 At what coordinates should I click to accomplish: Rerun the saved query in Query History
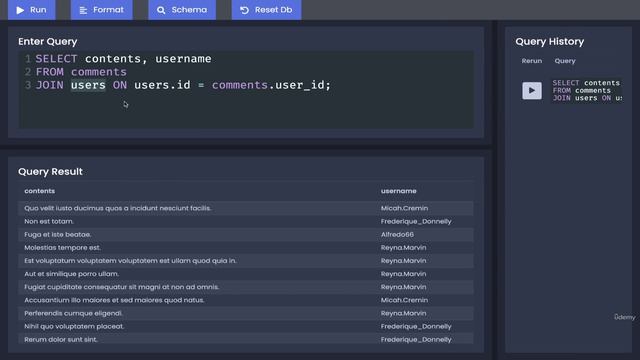[x=532, y=91]
